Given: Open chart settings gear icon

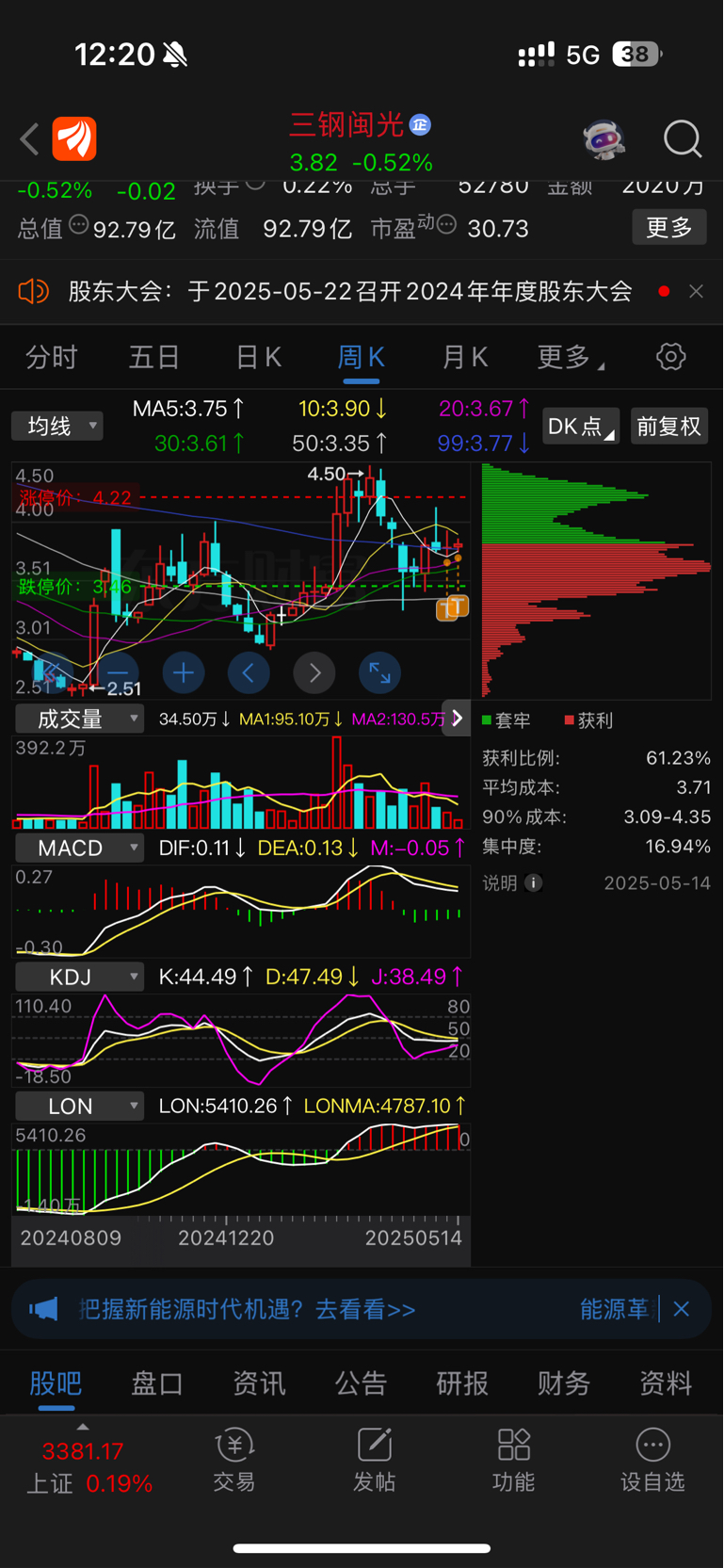Looking at the screenshot, I should [x=670, y=357].
